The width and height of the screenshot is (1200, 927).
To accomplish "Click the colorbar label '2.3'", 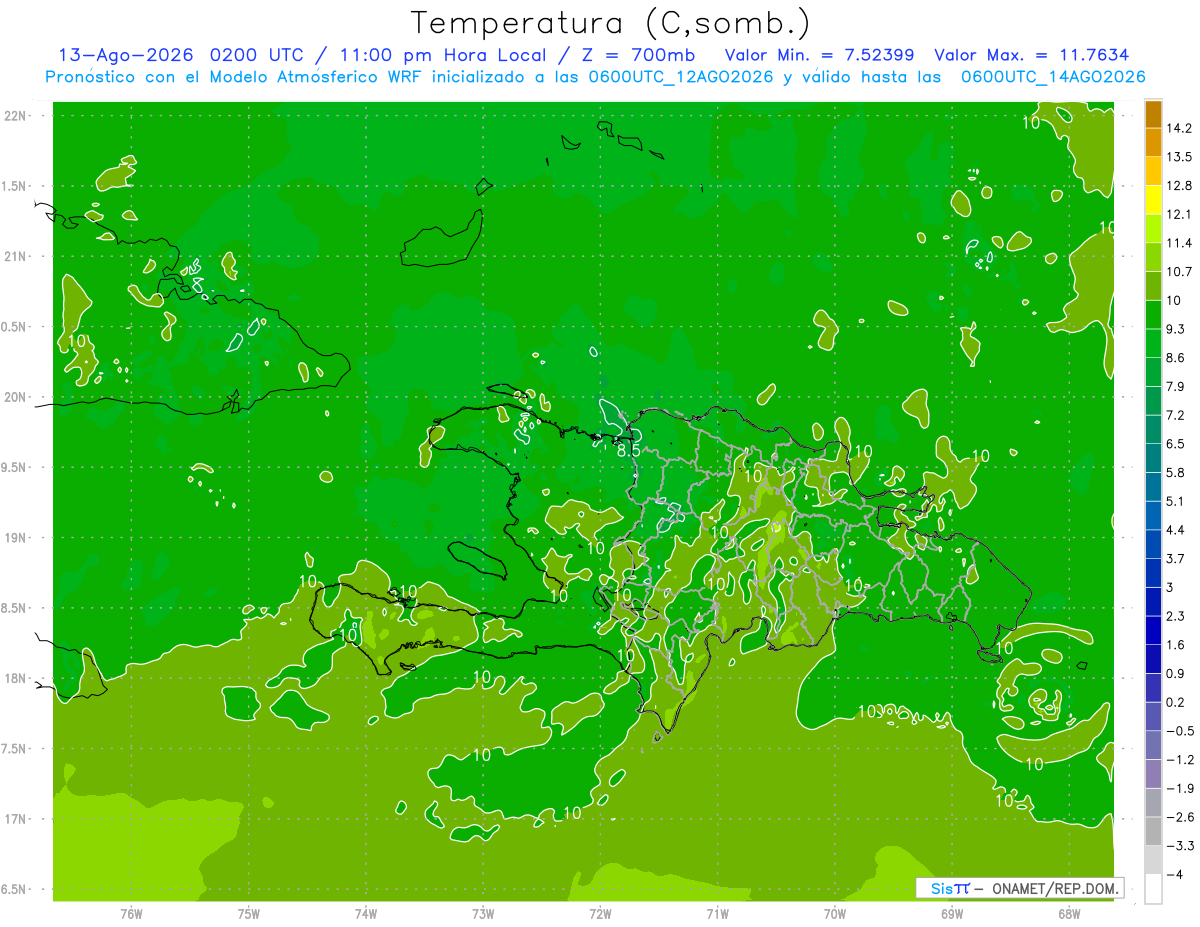I will click(x=1176, y=616).
